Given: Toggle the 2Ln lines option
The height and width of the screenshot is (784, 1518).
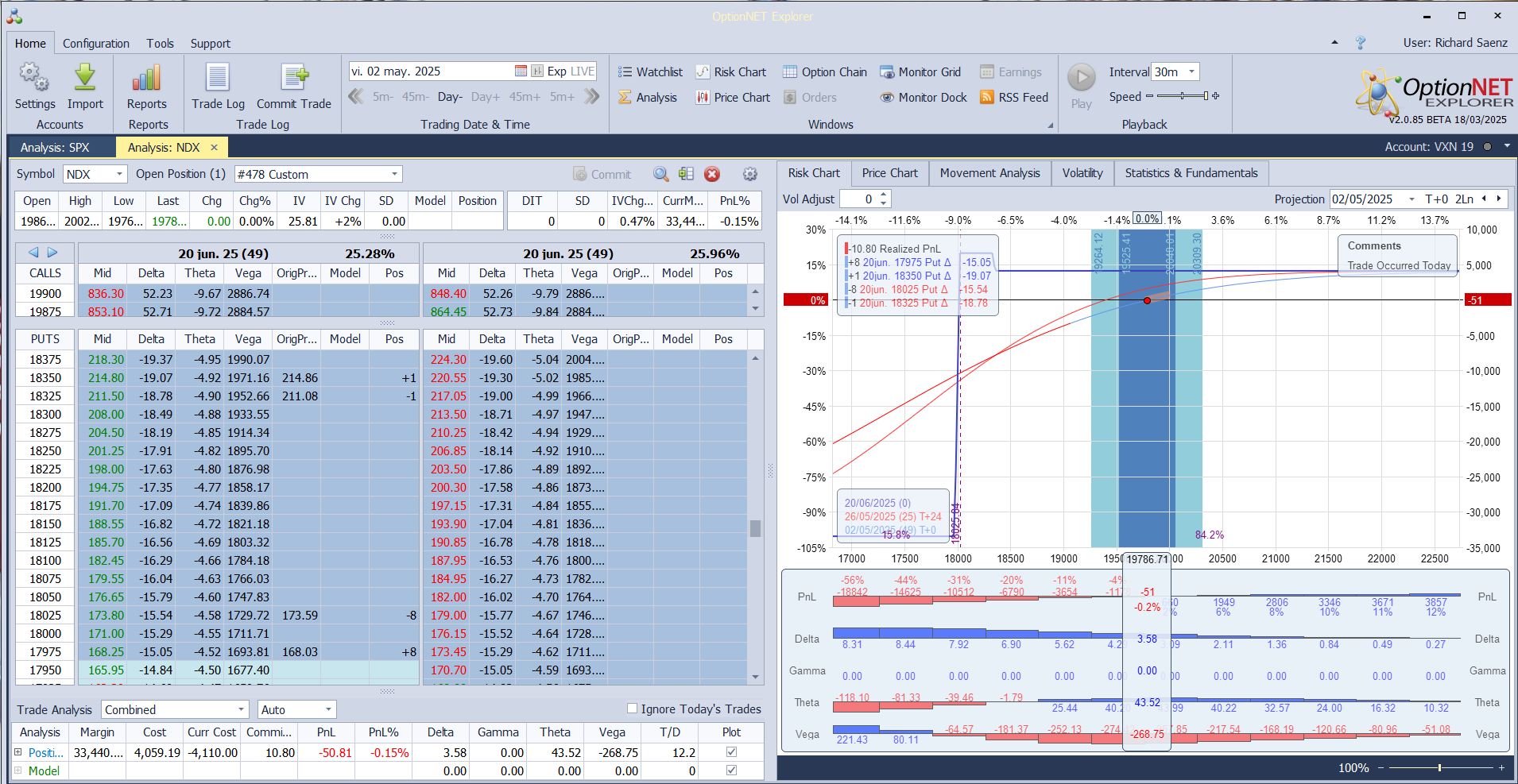Looking at the screenshot, I should point(1464,199).
